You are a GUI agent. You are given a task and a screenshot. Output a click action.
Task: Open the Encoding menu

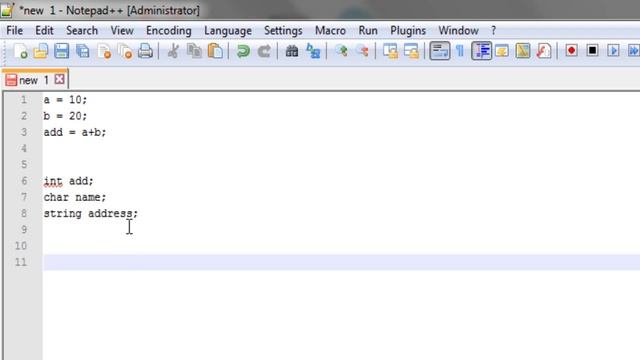point(169,31)
